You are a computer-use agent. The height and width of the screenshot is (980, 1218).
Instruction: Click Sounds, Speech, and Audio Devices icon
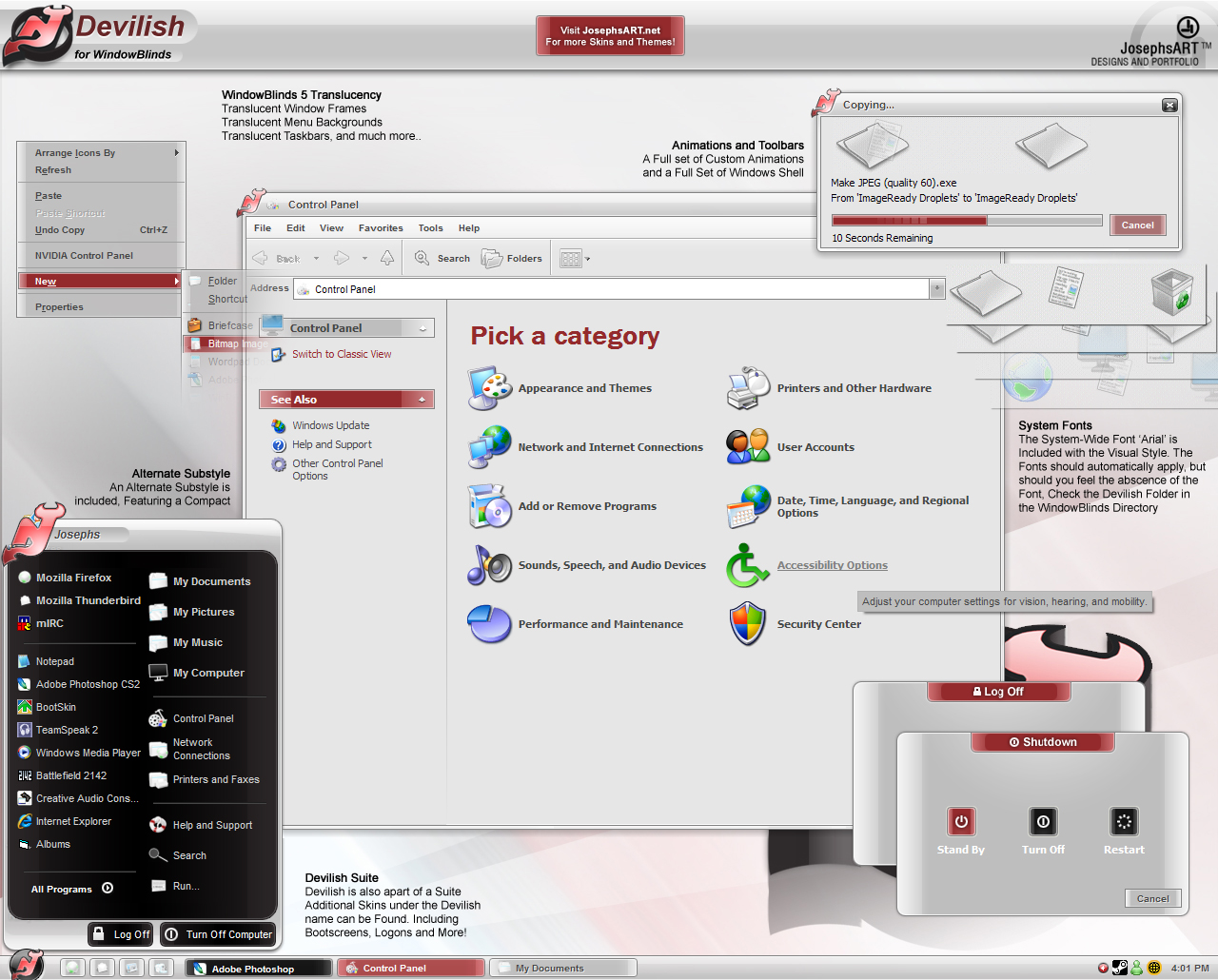tap(490, 565)
